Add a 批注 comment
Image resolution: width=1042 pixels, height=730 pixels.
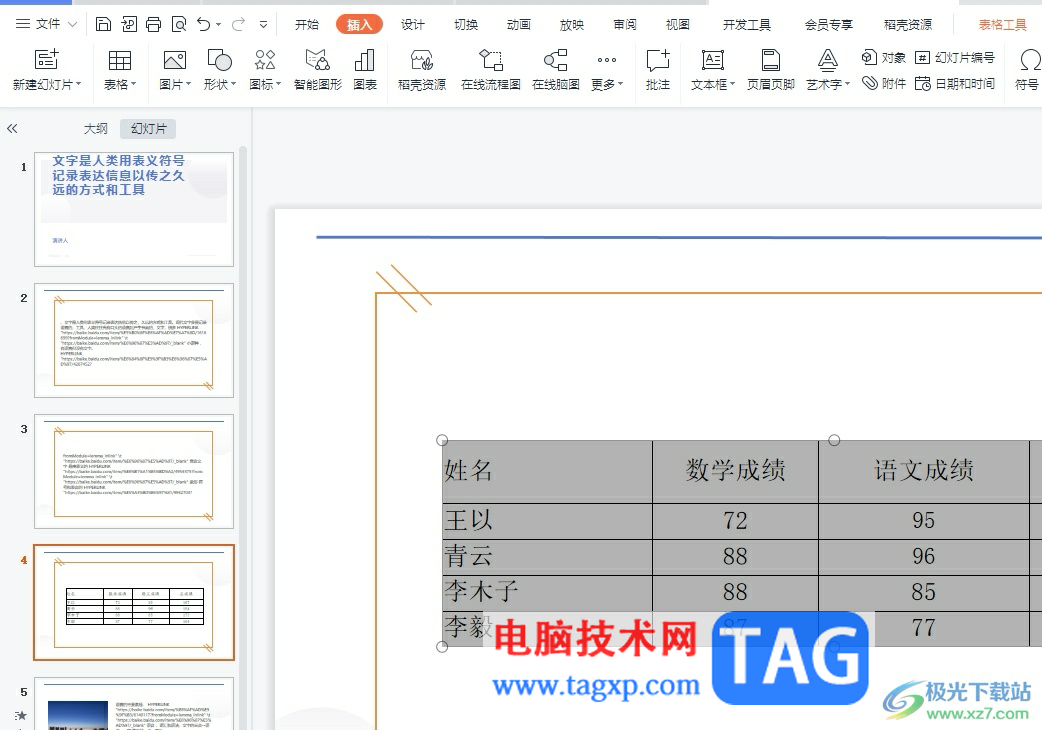(x=658, y=70)
